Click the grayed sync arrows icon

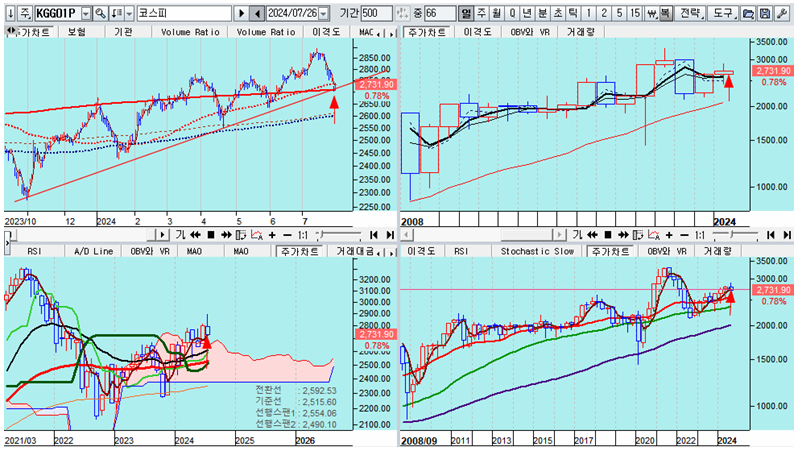pos(402,13)
